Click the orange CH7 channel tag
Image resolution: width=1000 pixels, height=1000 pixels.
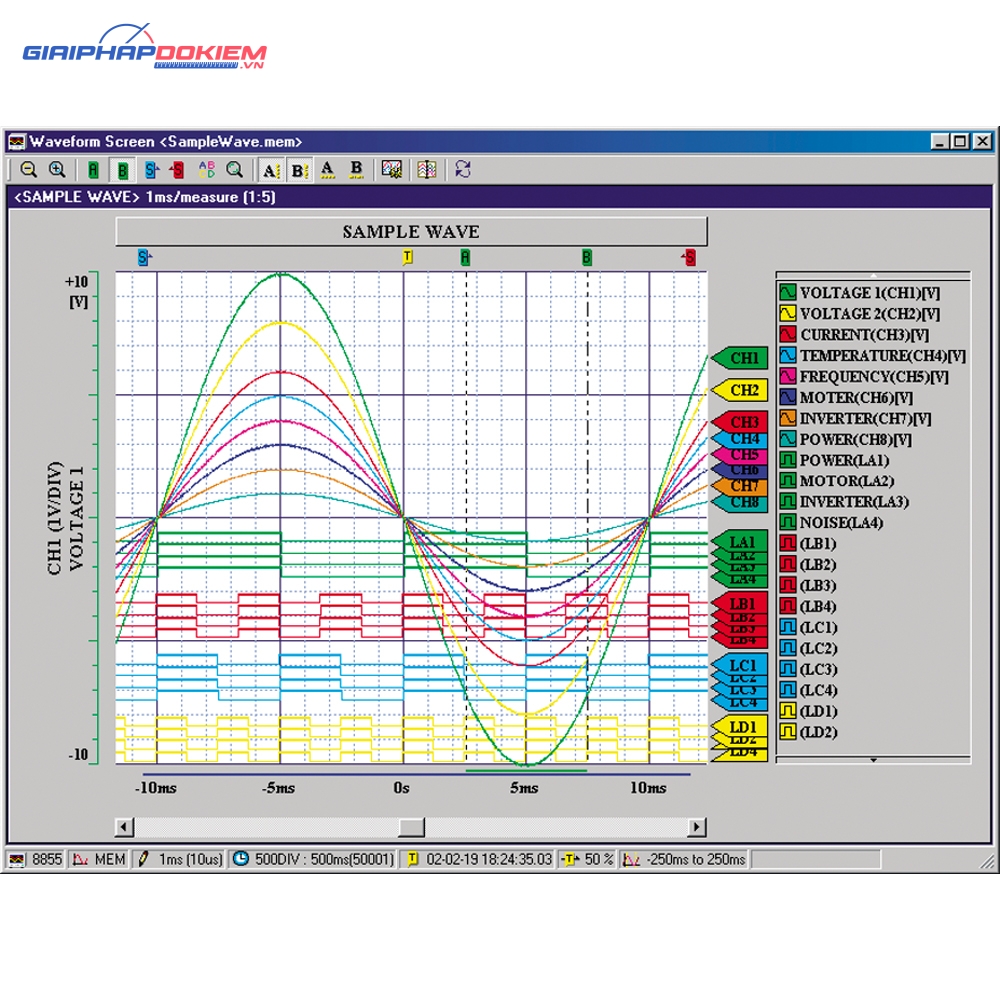[x=740, y=486]
